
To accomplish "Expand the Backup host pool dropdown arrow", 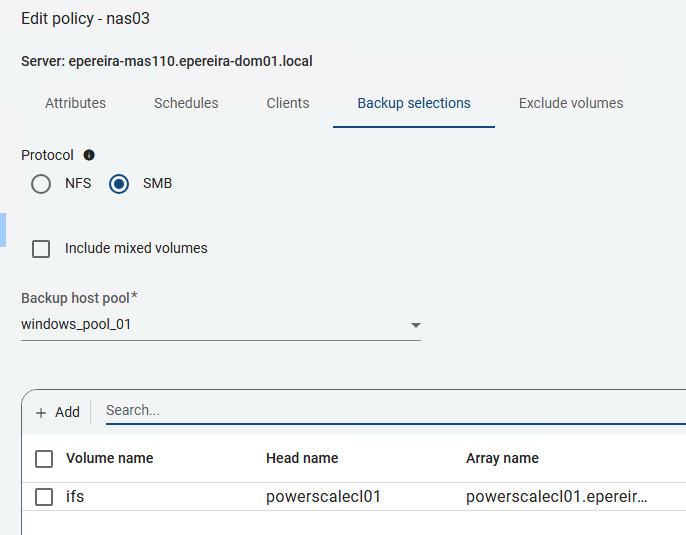I will pyautogui.click(x=416, y=325).
